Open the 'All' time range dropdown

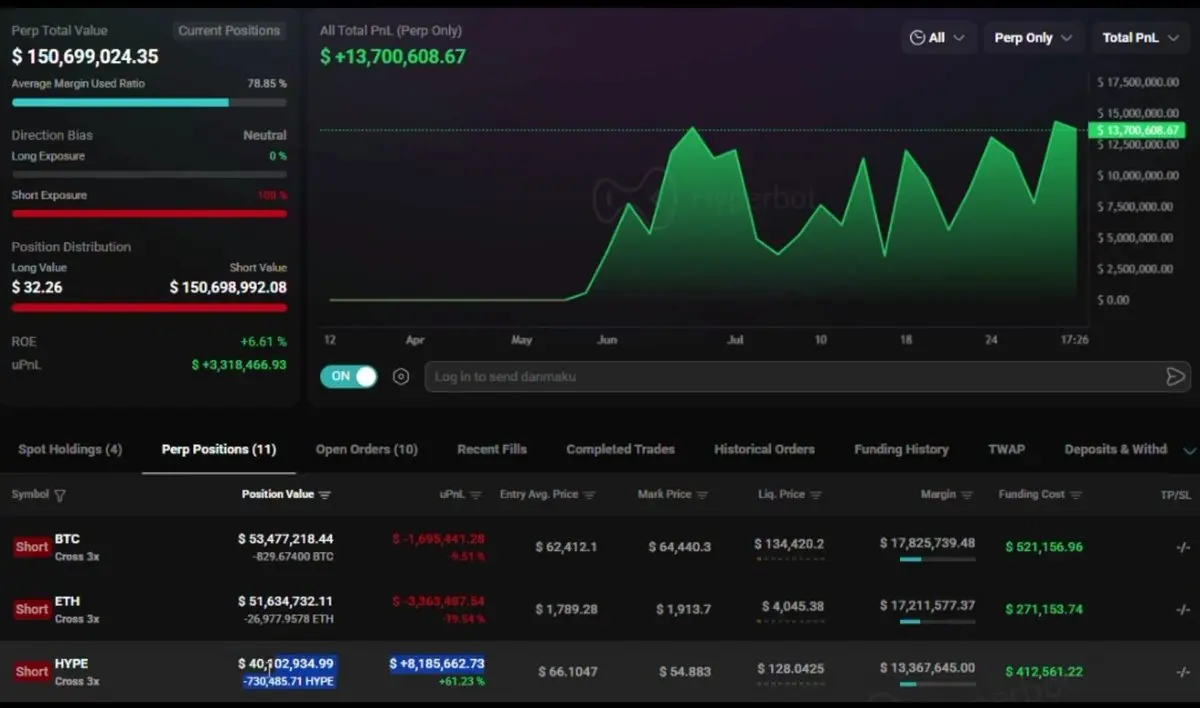tap(938, 38)
